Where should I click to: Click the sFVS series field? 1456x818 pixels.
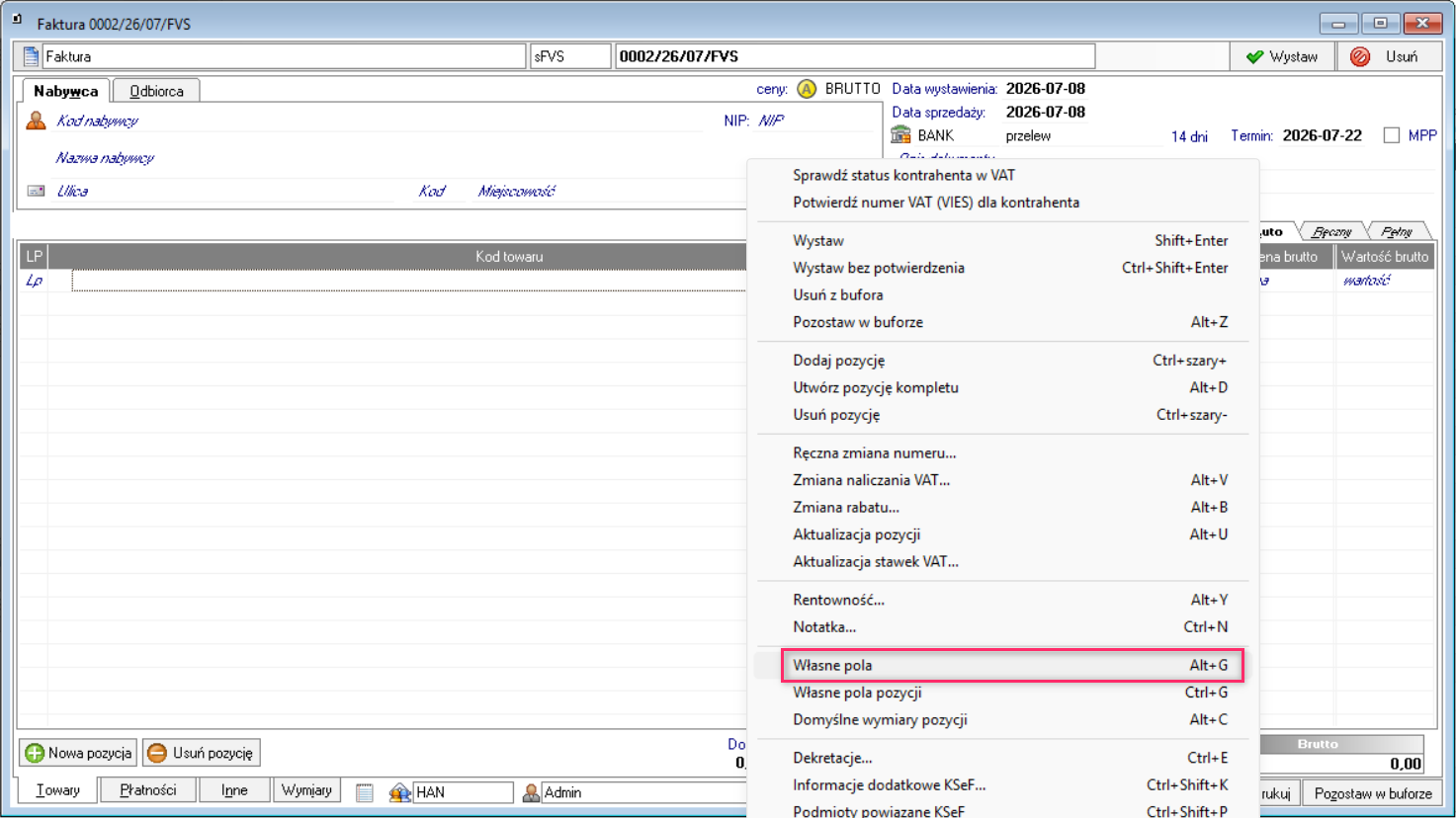click(x=570, y=56)
